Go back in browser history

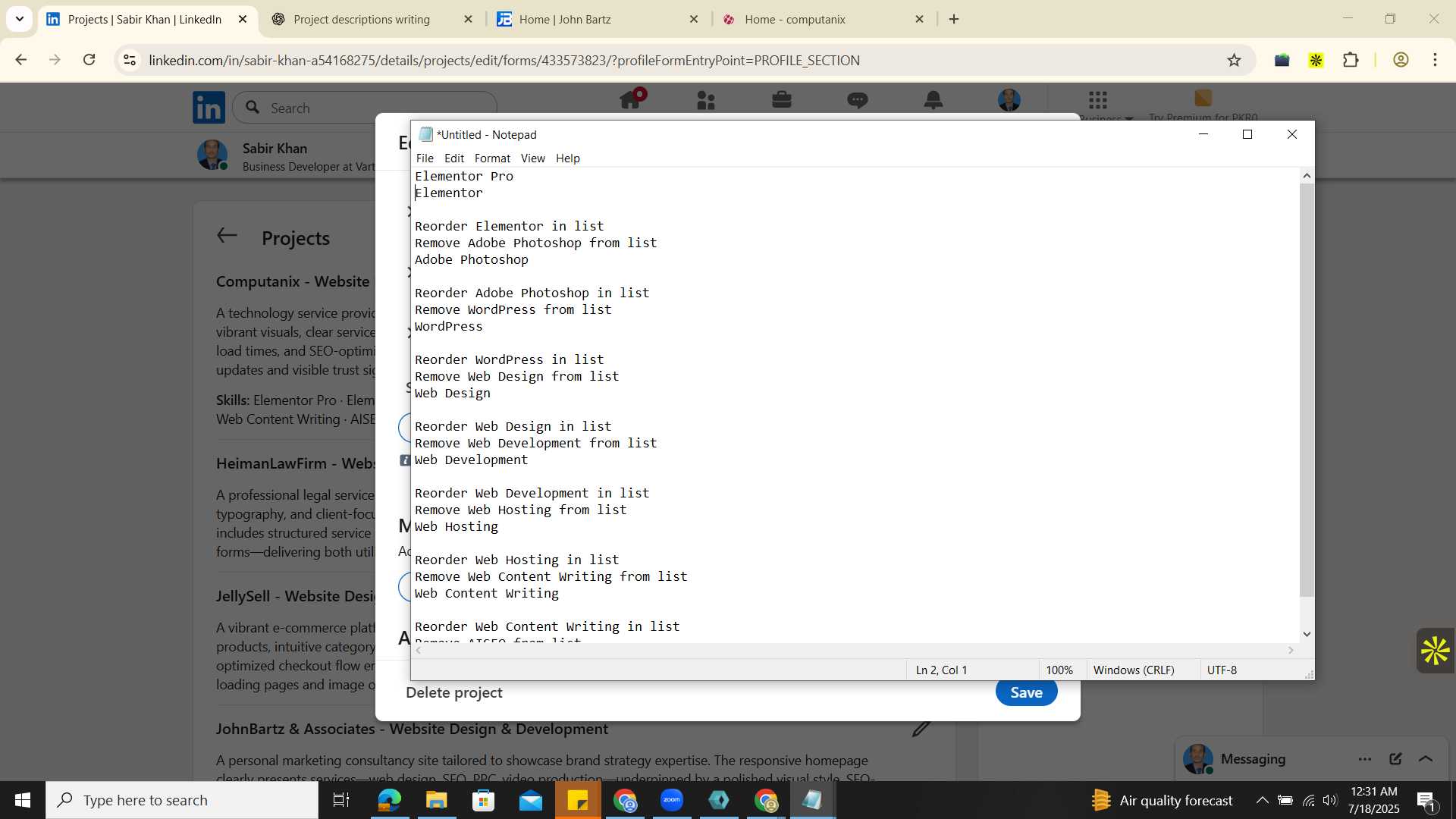pyautogui.click(x=21, y=61)
